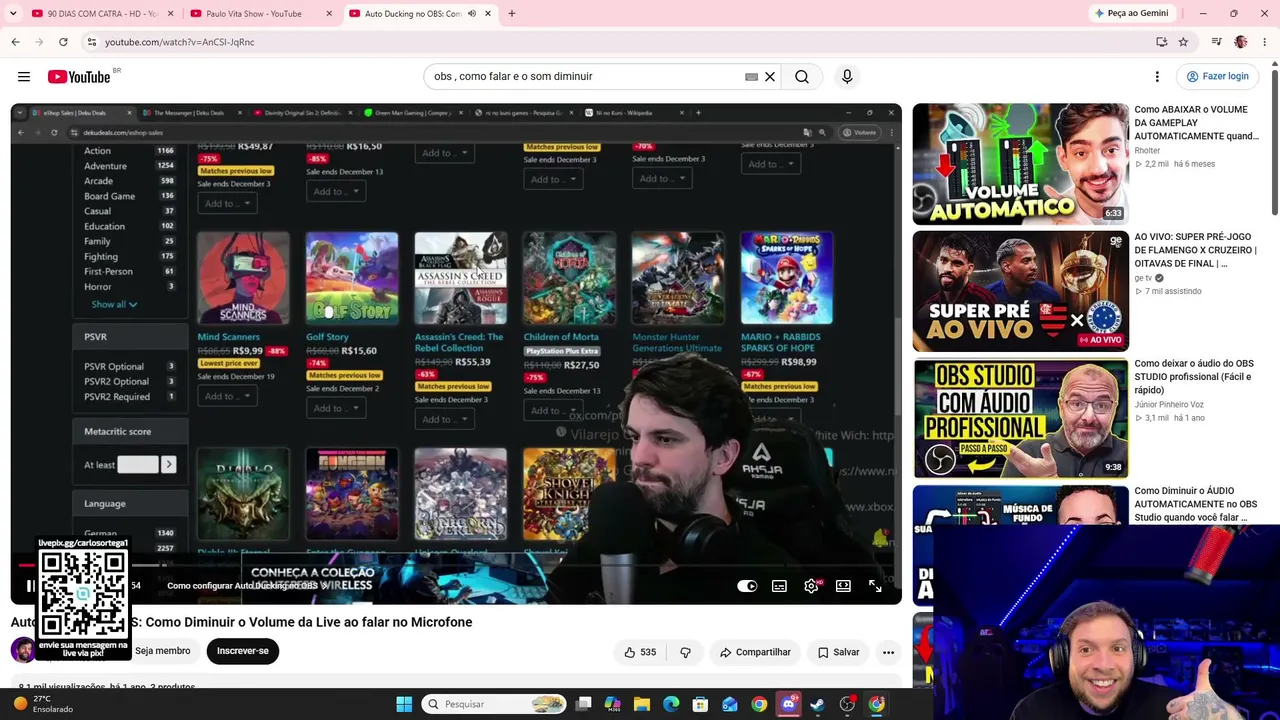Open the Chrome profile avatar
This screenshot has width=1280, height=720.
point(1241,42)
